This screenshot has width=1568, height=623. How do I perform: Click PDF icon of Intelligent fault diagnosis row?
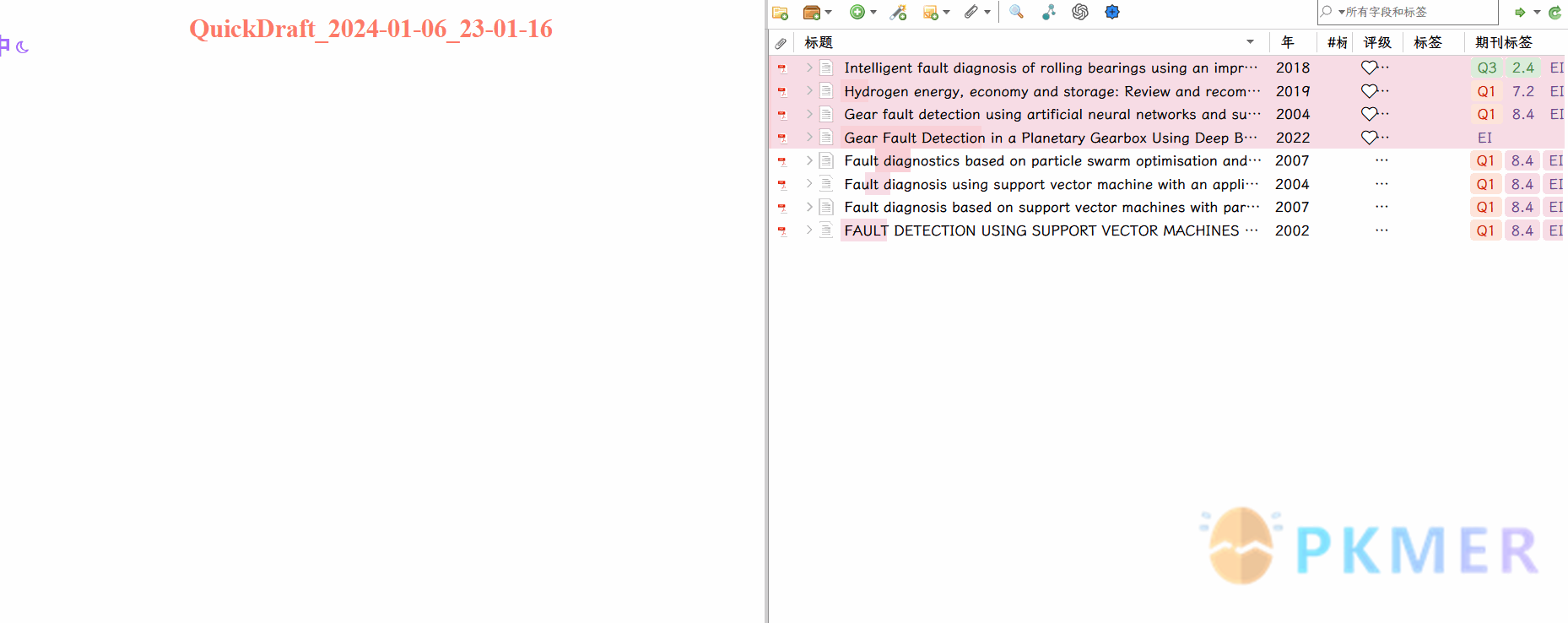click(x=782, y=68)
